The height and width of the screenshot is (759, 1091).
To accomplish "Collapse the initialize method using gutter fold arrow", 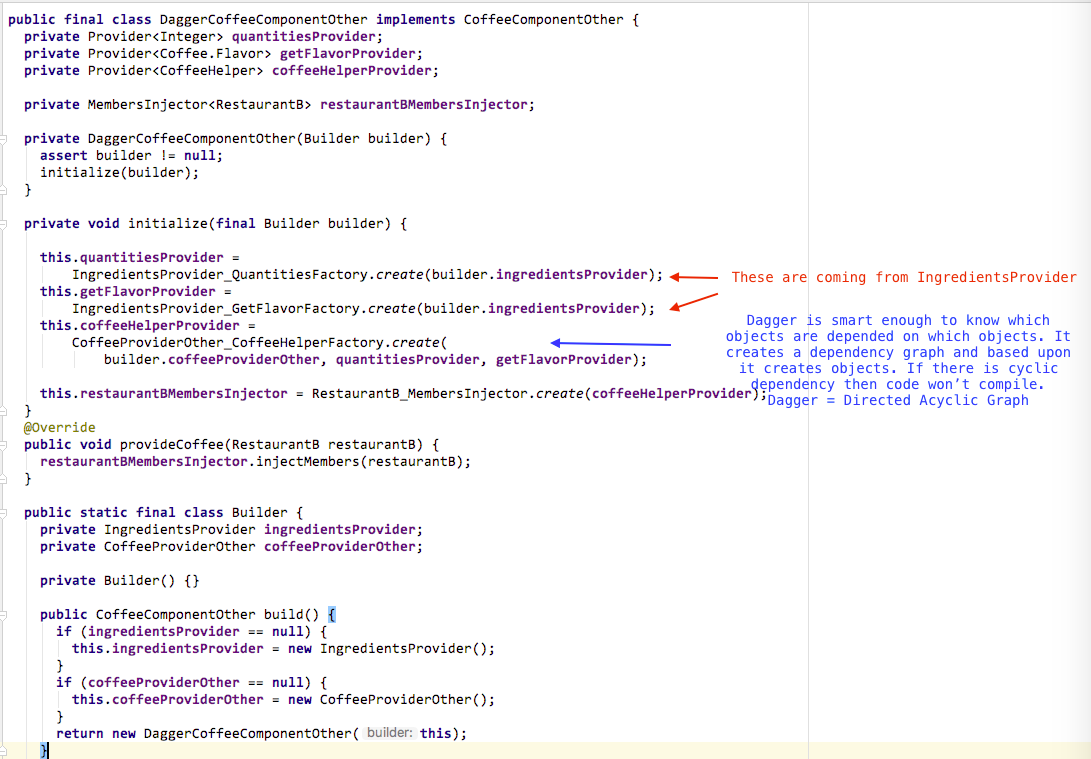I will point(5,223).
